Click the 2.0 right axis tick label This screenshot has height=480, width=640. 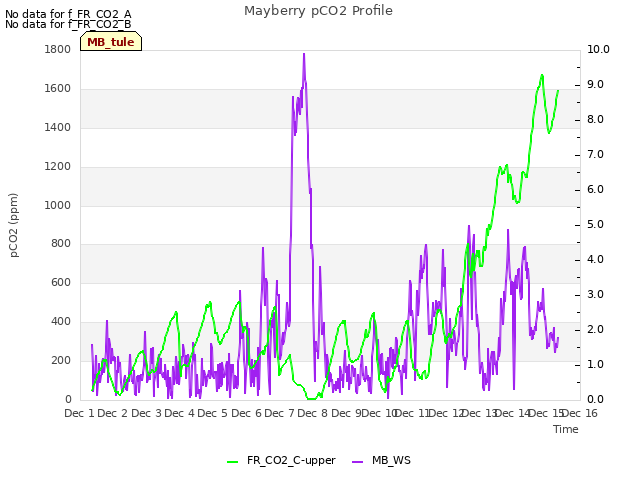click(x=595, y=330)
